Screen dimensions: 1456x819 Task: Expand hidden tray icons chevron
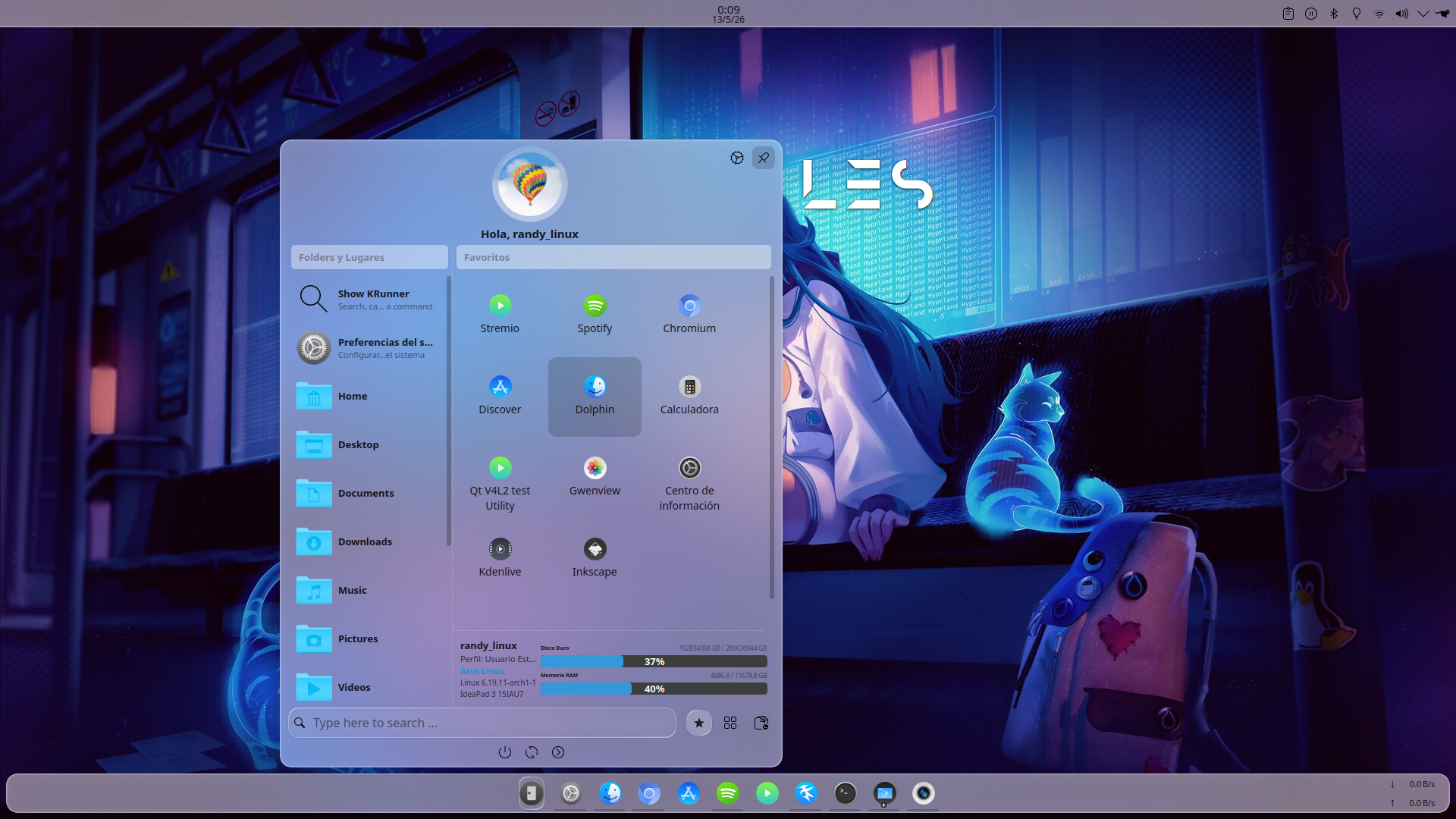(x=1423, y=14)
